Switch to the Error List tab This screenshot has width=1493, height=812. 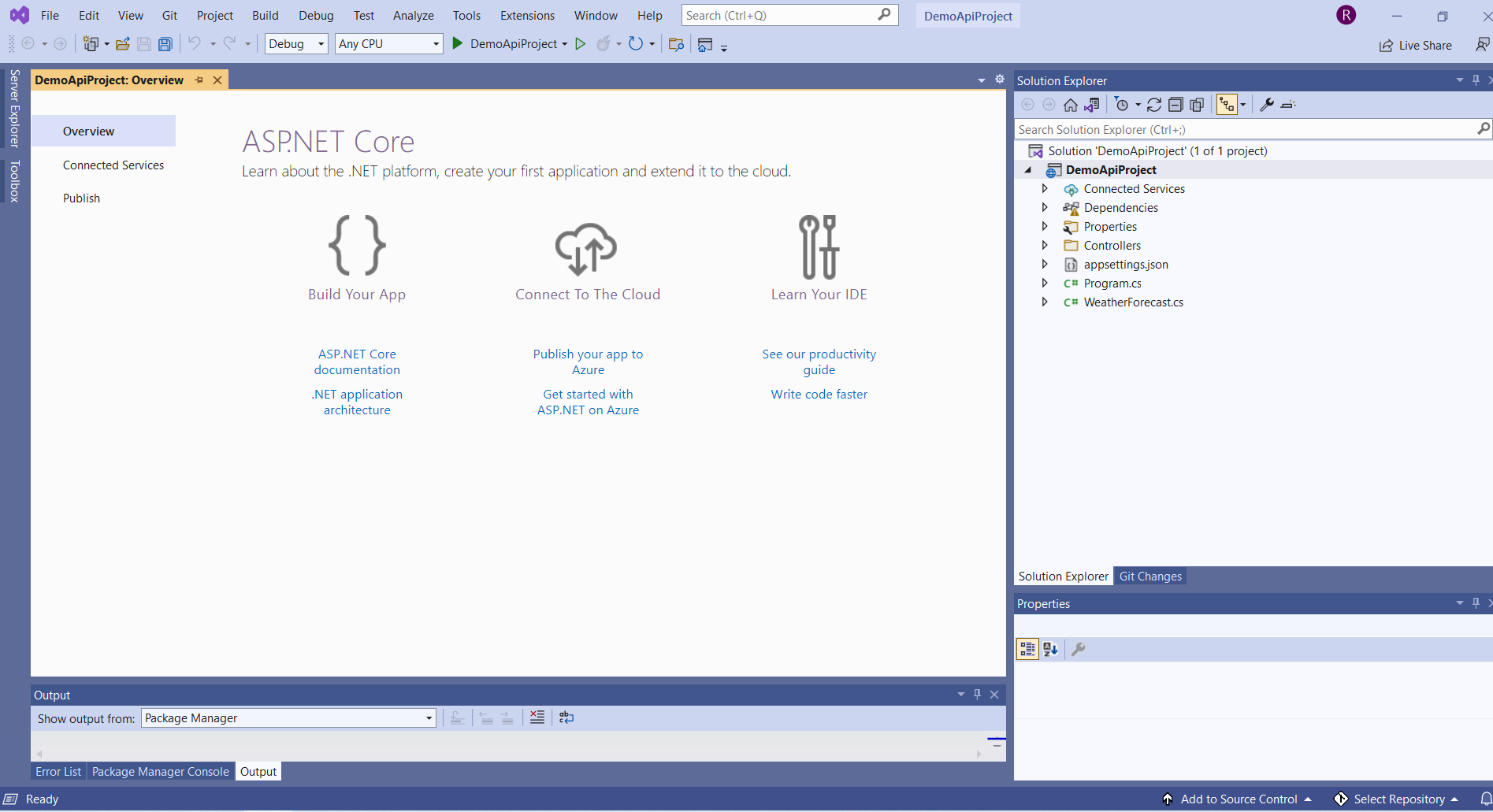point(58,772)
